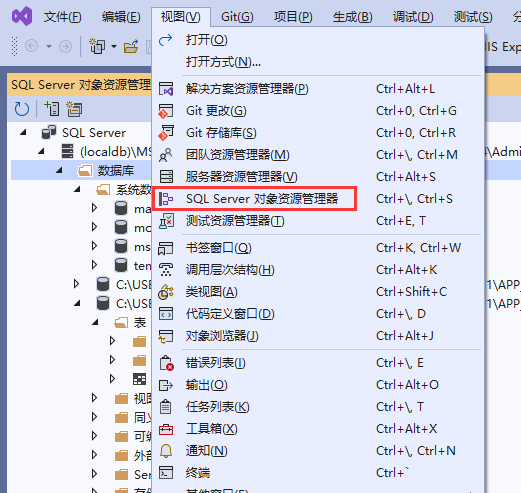
Task: Click the navigate backward arrow icon
Action: [32, 46]
